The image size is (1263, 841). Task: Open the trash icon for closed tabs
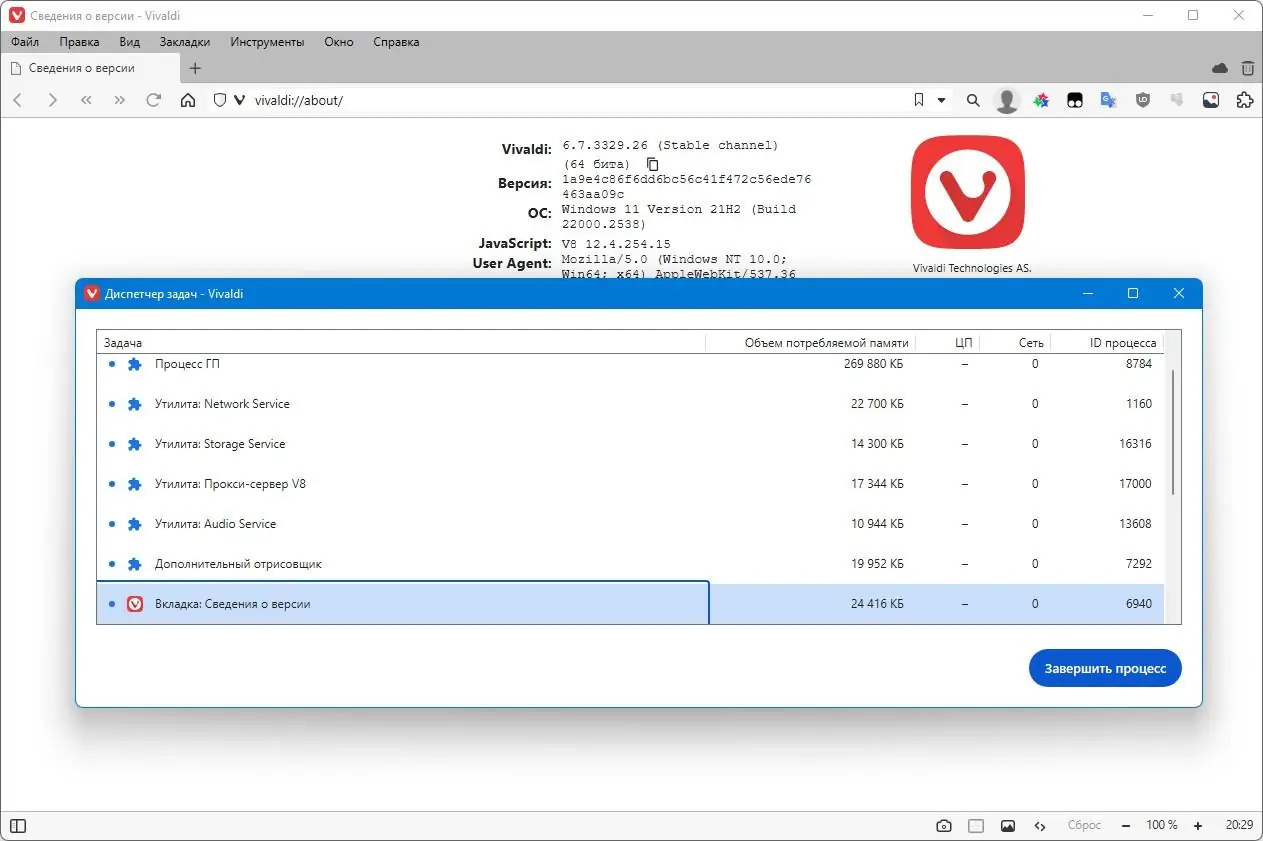(1247, 68)
